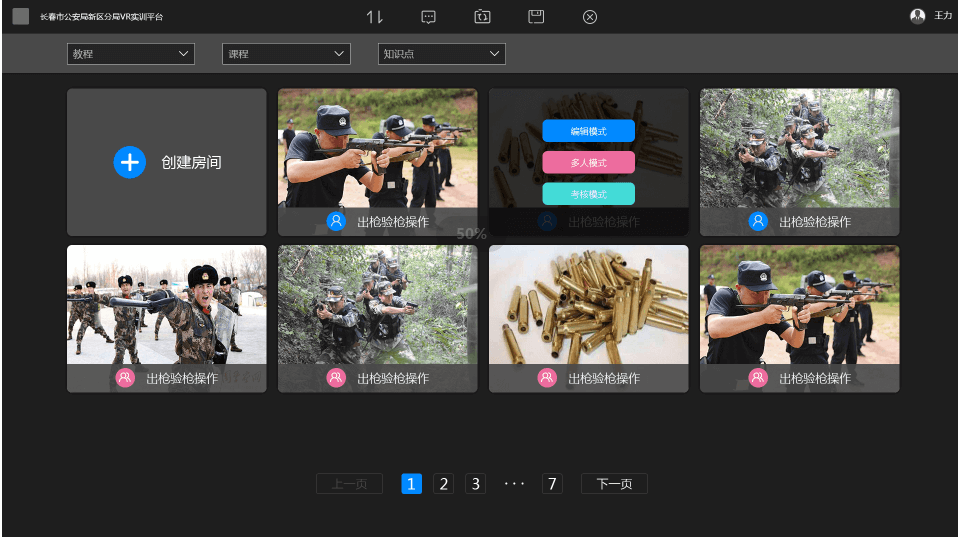Click the user name 王力
This screenshot has height=537, width=958.
(x=943, y=15)
